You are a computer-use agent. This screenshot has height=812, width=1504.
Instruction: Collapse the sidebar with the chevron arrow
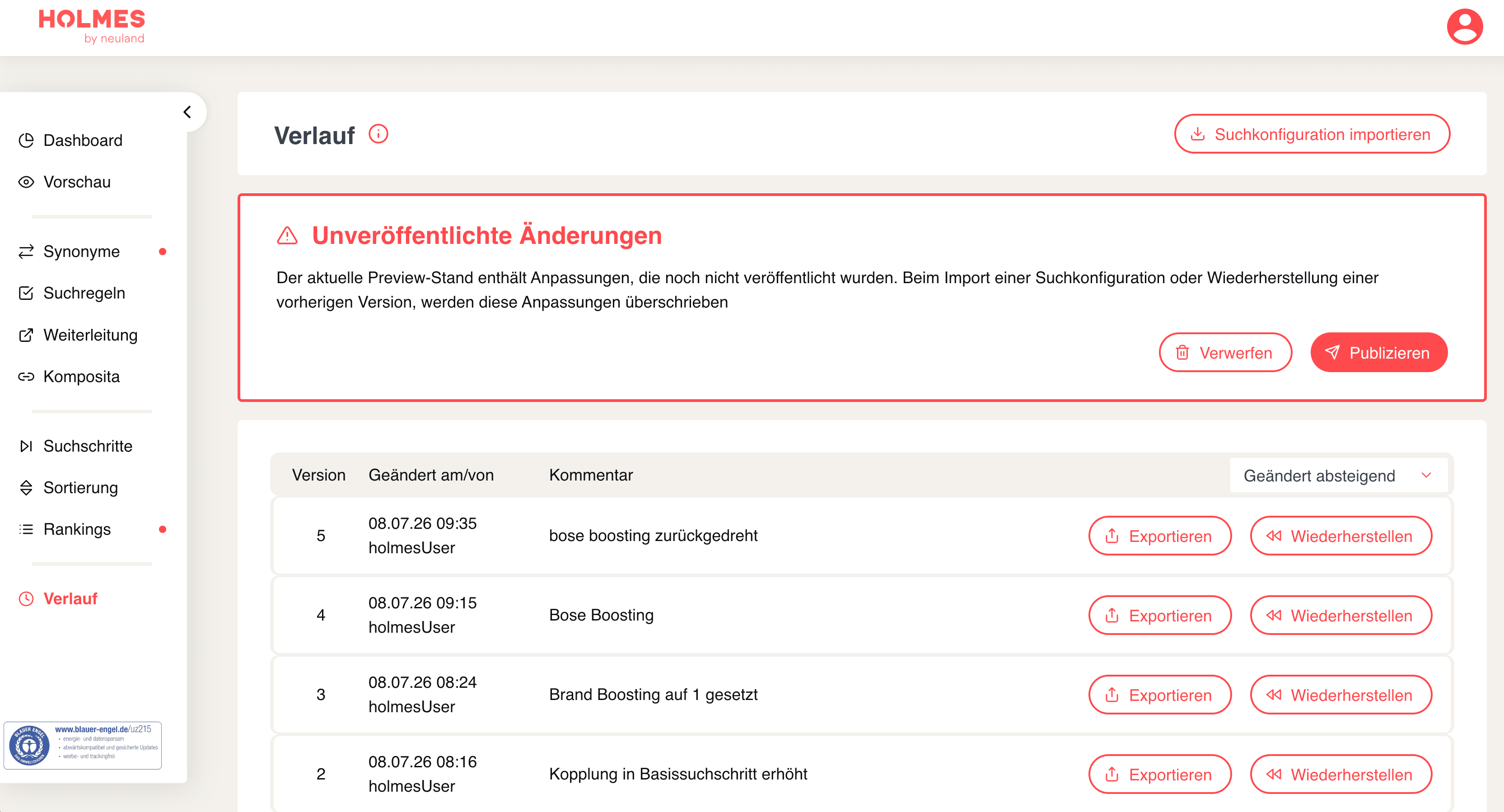pyautogui.click(x=187, y=112)
